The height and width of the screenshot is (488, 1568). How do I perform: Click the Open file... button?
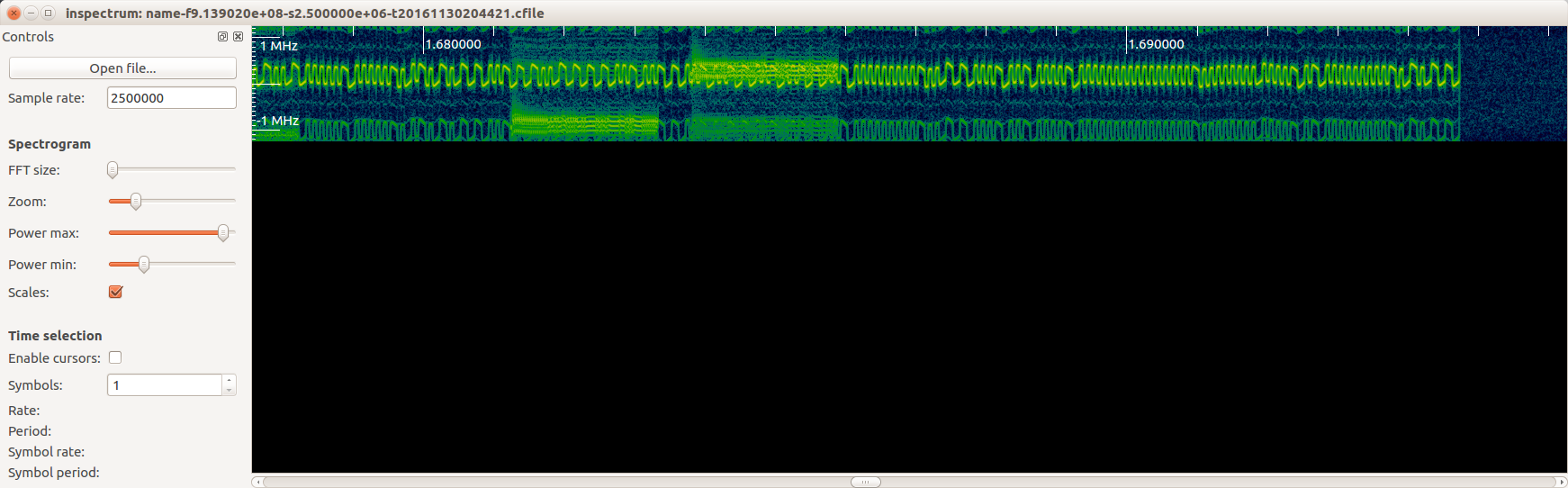pos(122,68)
